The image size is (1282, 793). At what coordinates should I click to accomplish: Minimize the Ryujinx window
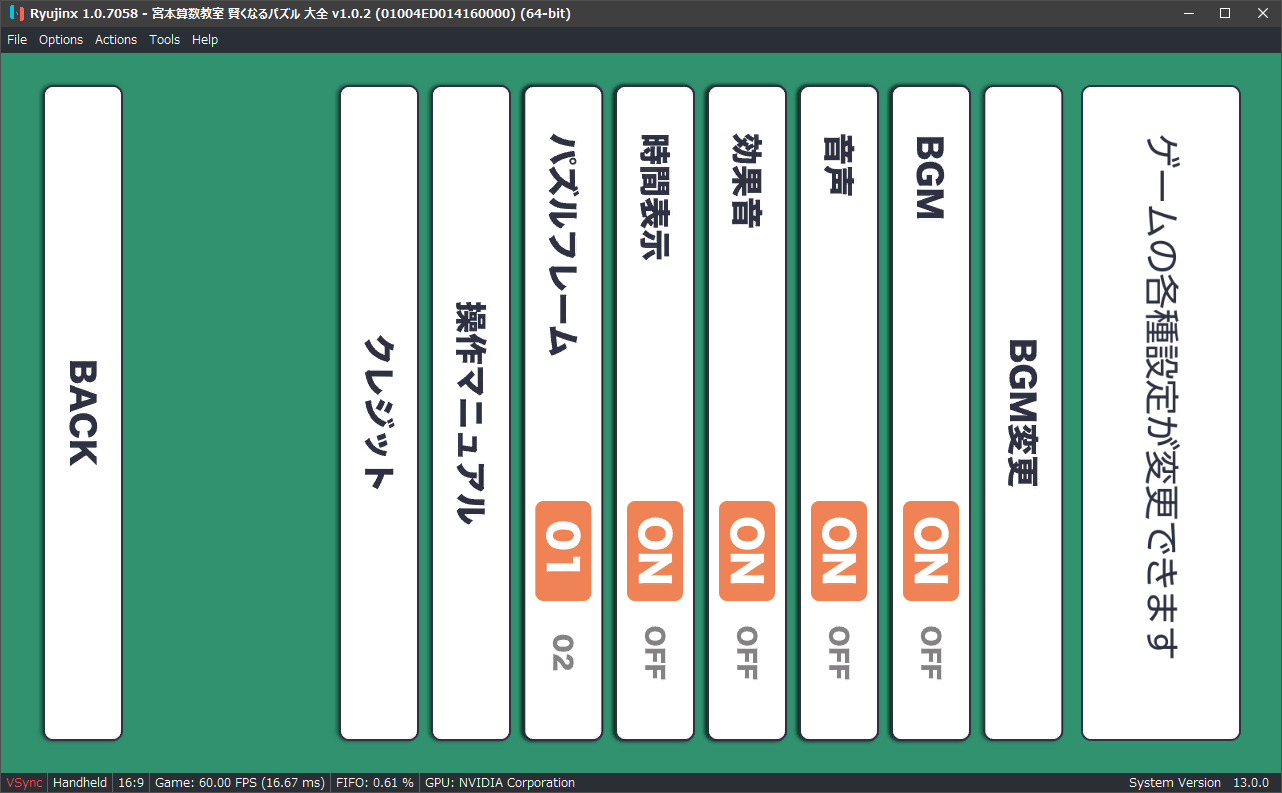click(x=1189, y=13)
